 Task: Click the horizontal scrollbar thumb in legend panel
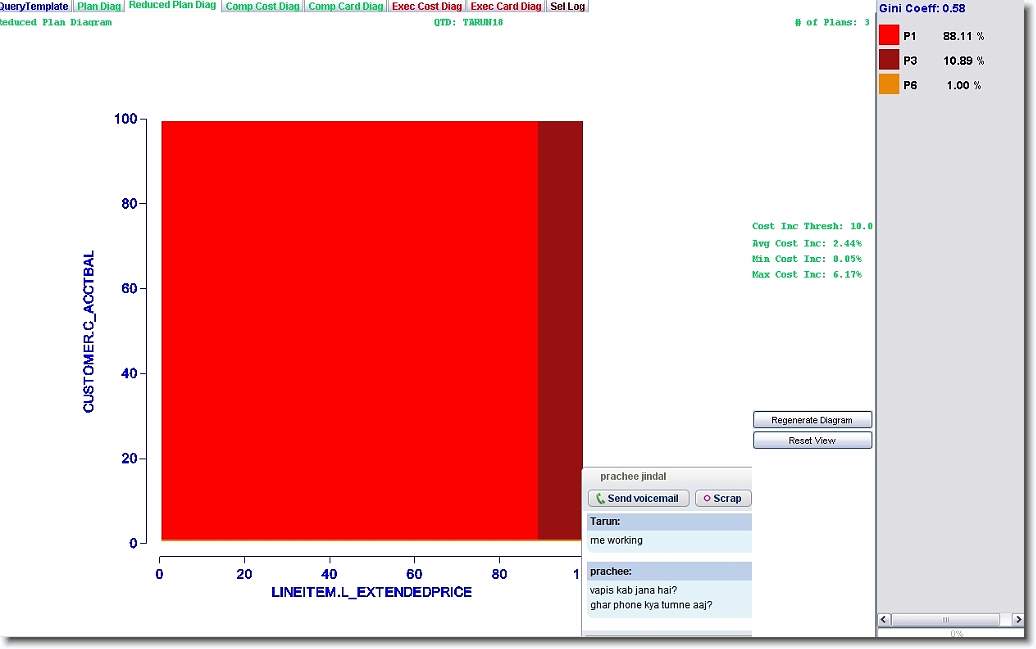coord(945,620)
